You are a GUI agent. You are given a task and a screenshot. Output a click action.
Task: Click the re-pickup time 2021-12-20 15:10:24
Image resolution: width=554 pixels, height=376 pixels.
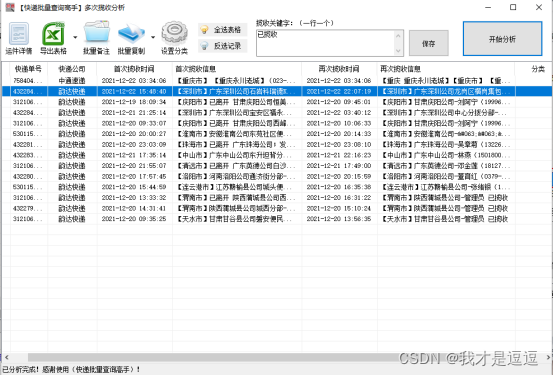[339, 208]
